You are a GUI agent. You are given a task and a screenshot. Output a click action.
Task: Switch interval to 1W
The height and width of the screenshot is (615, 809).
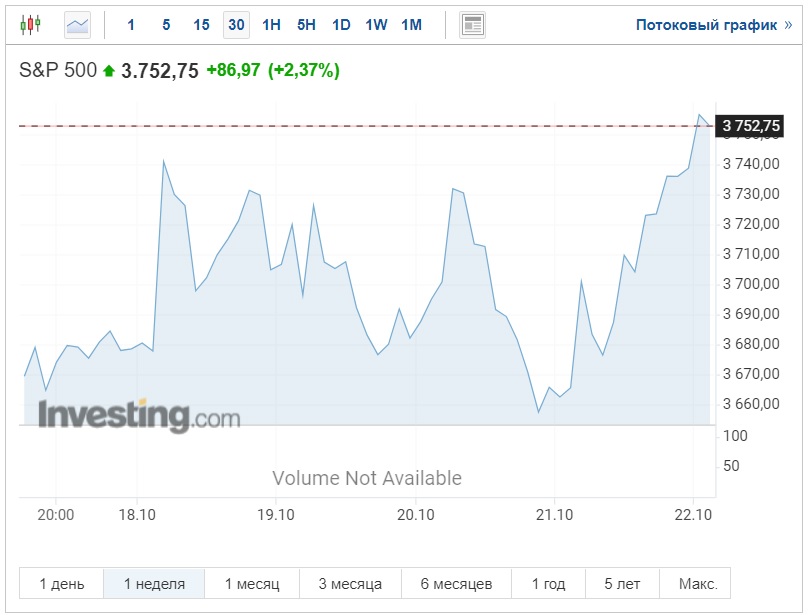pyautogui.click(x=376, y=25)
